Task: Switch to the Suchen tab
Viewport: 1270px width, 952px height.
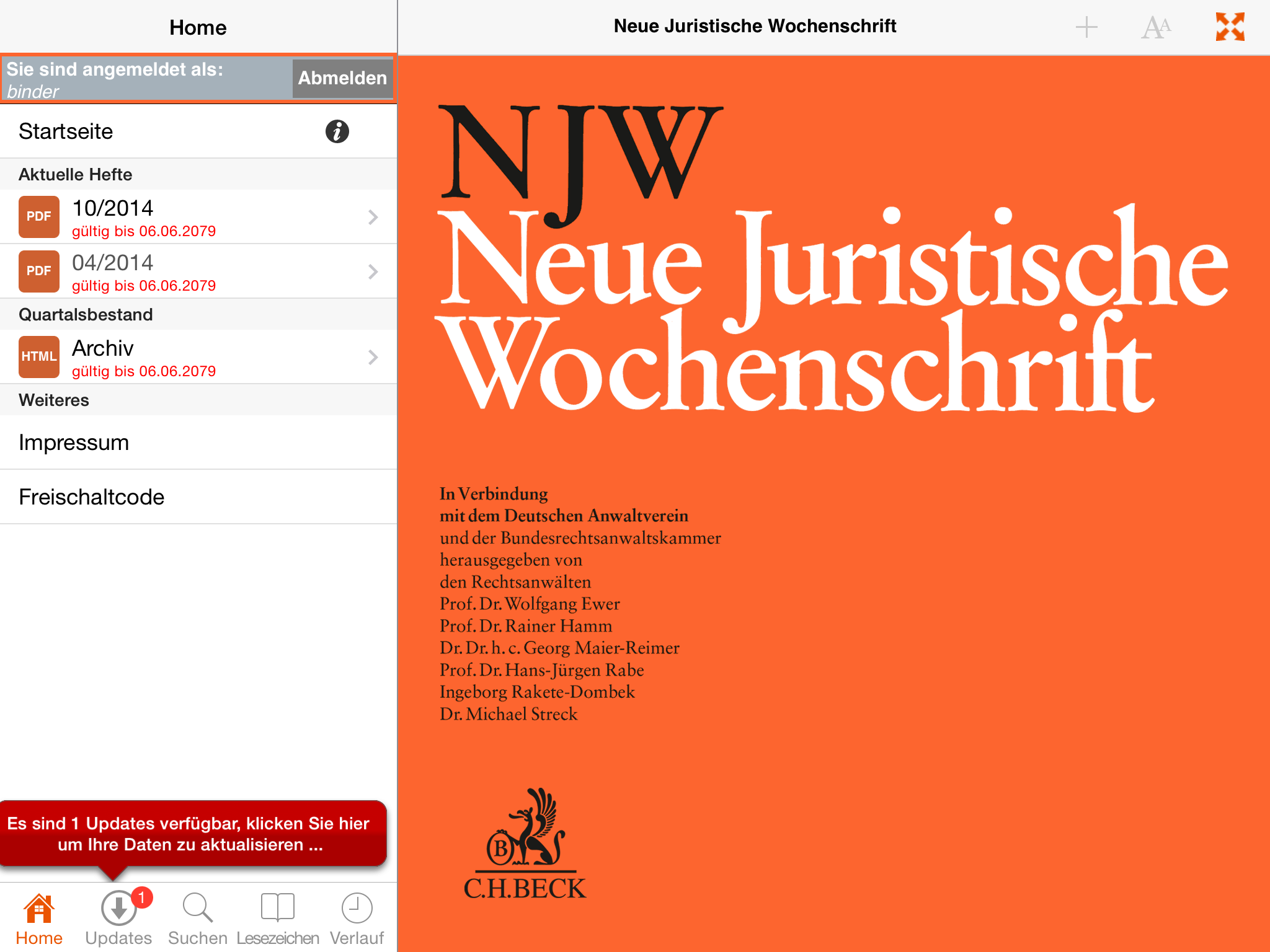Action: 198,920
